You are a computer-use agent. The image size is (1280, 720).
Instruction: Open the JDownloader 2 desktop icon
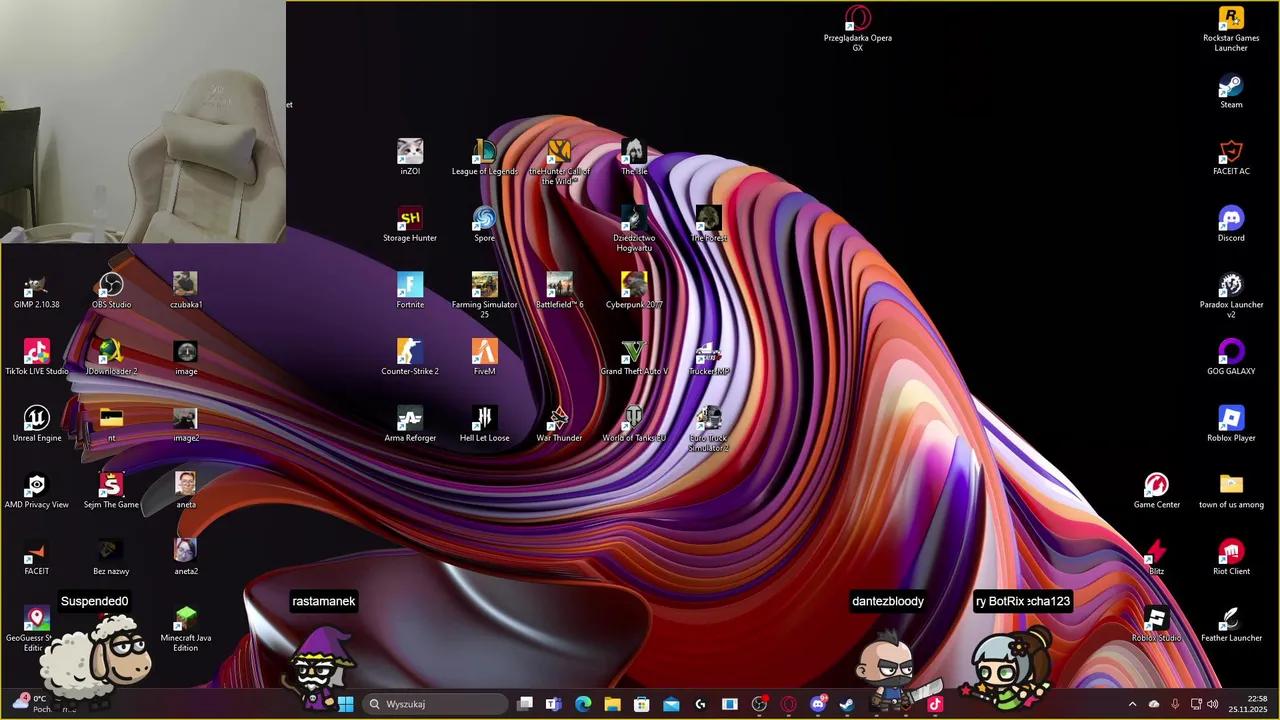[111, 358]
